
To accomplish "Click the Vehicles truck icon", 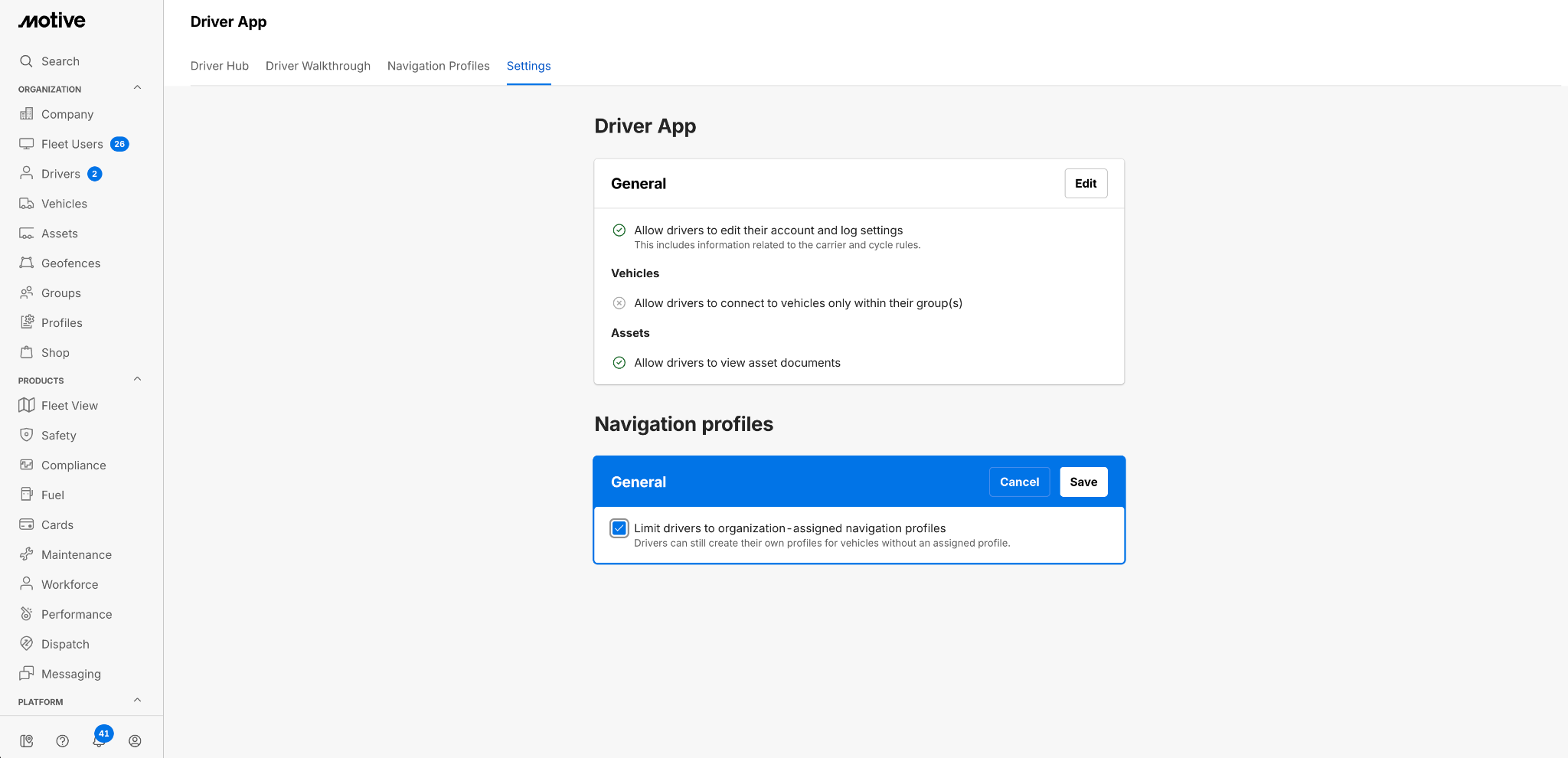I will [26, 204].
